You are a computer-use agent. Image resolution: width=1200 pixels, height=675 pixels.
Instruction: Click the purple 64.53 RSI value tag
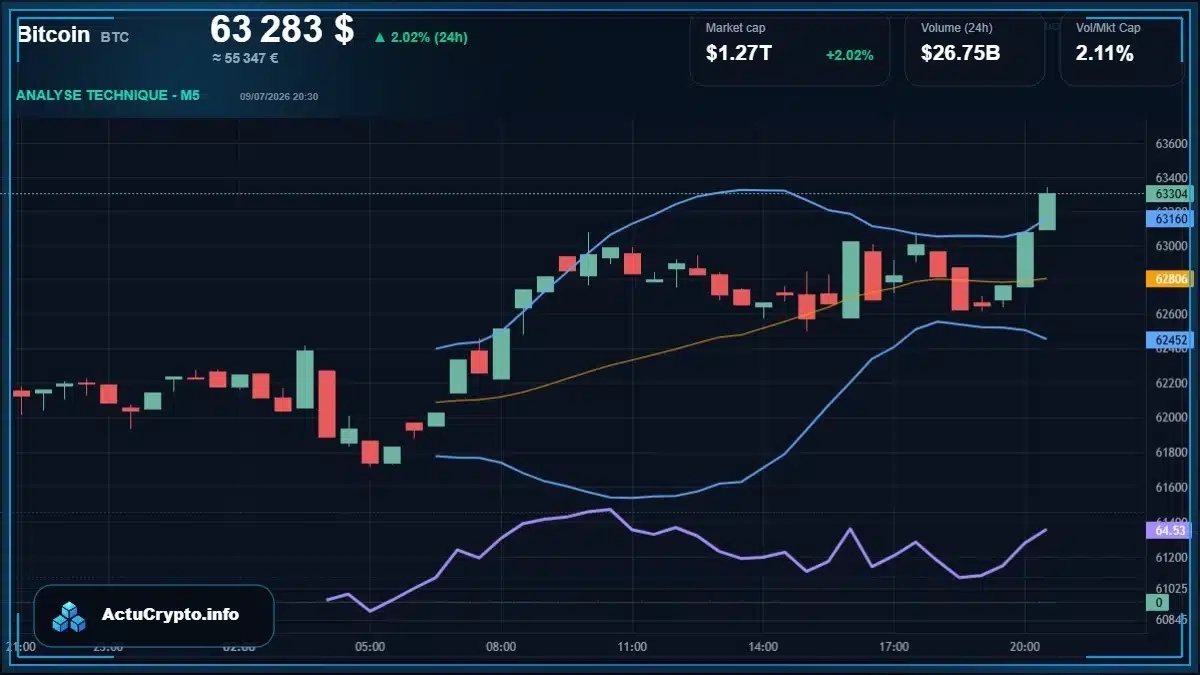click(x=1170, y=530)
